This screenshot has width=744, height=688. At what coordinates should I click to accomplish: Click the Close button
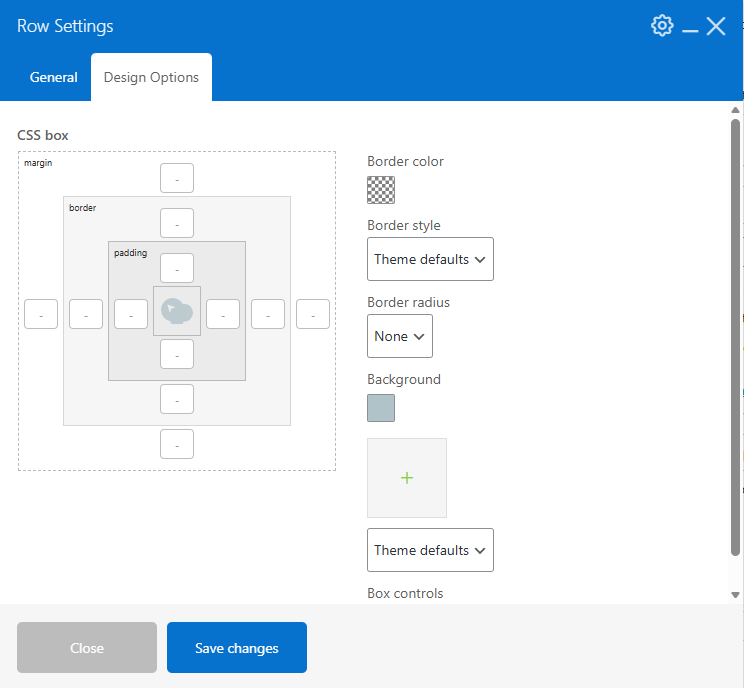pyautogui.click(x=87, y=648)
